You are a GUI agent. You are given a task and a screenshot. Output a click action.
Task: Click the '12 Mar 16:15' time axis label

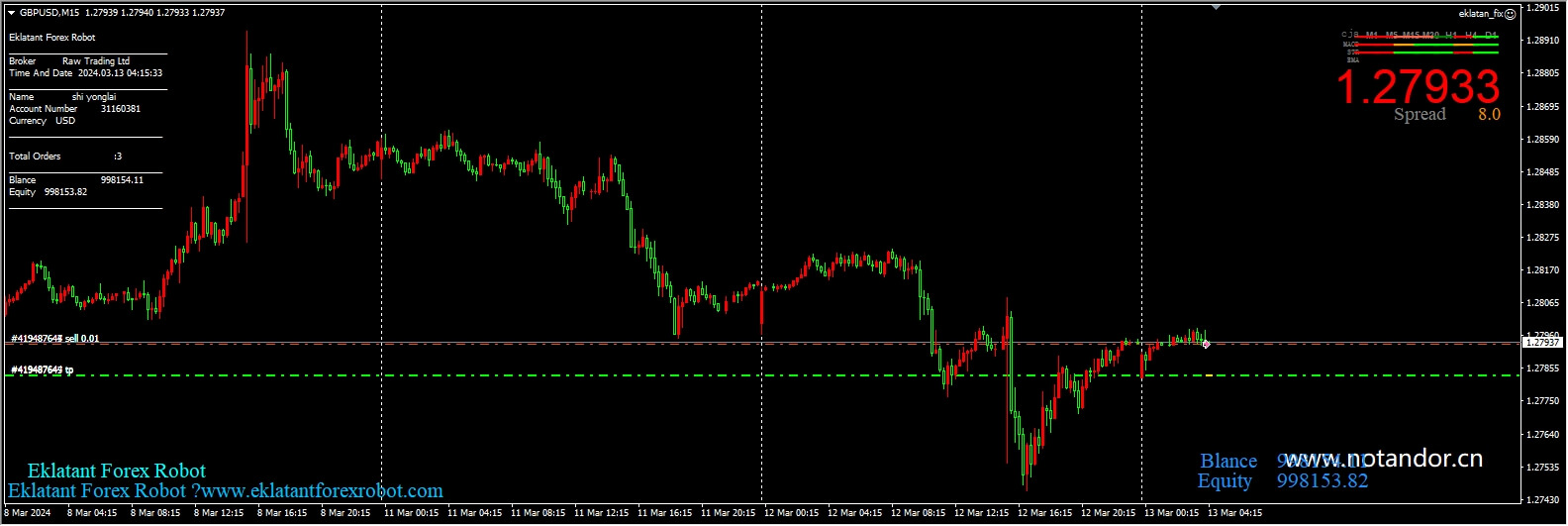click(1044, 513)
